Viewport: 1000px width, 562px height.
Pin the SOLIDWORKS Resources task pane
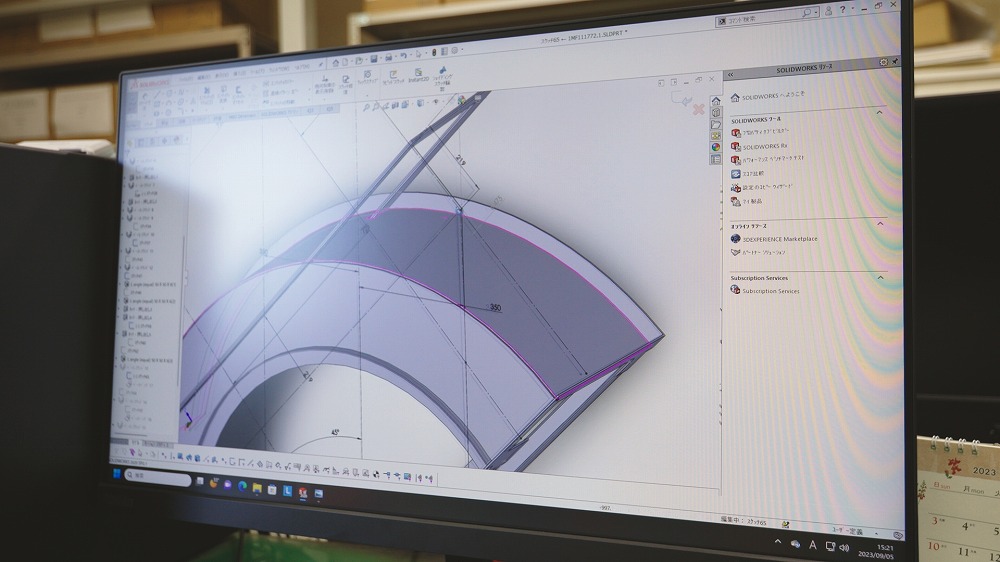(895, 61)
